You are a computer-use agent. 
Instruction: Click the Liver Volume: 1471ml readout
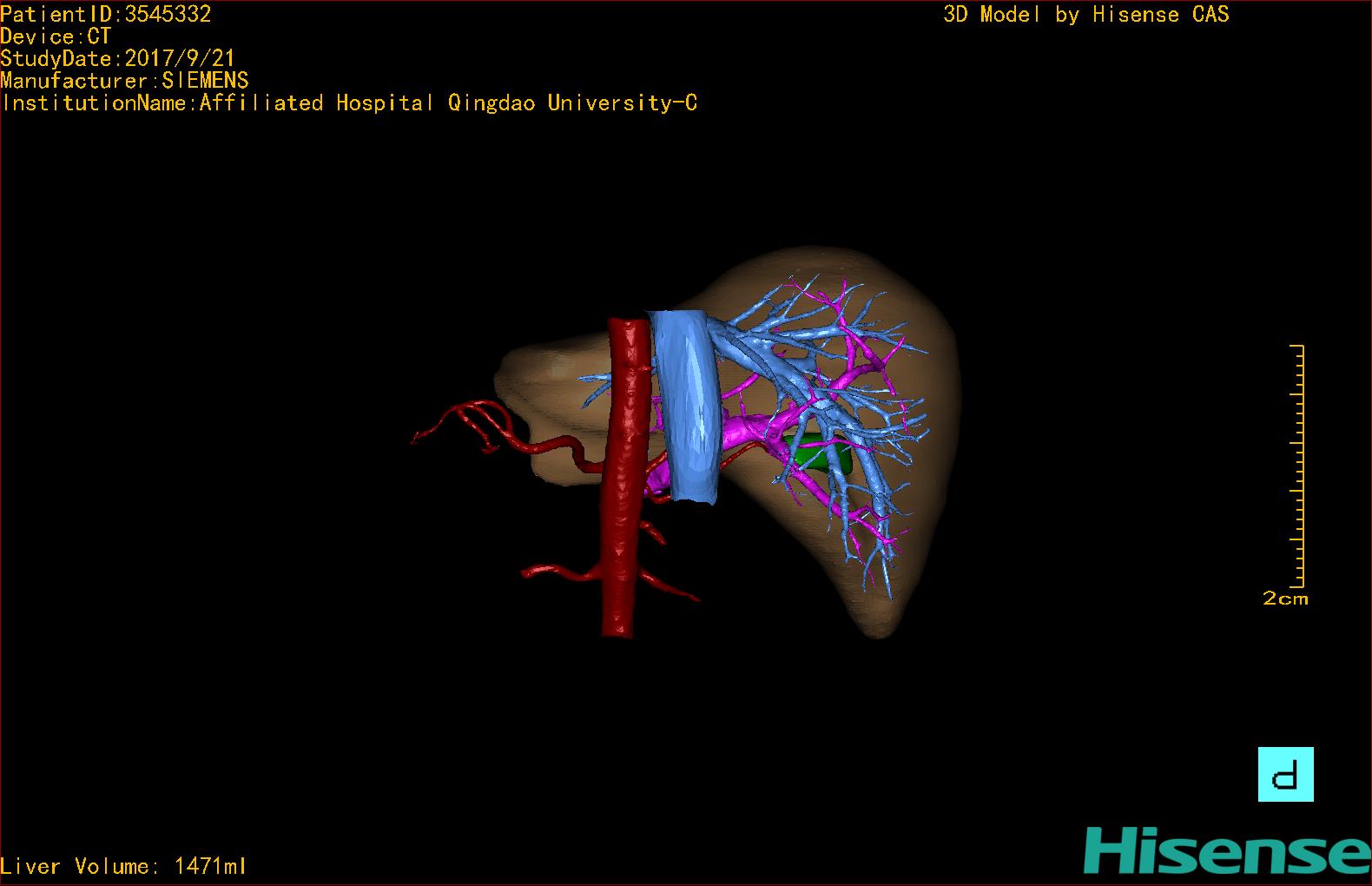tap(123, 866)
